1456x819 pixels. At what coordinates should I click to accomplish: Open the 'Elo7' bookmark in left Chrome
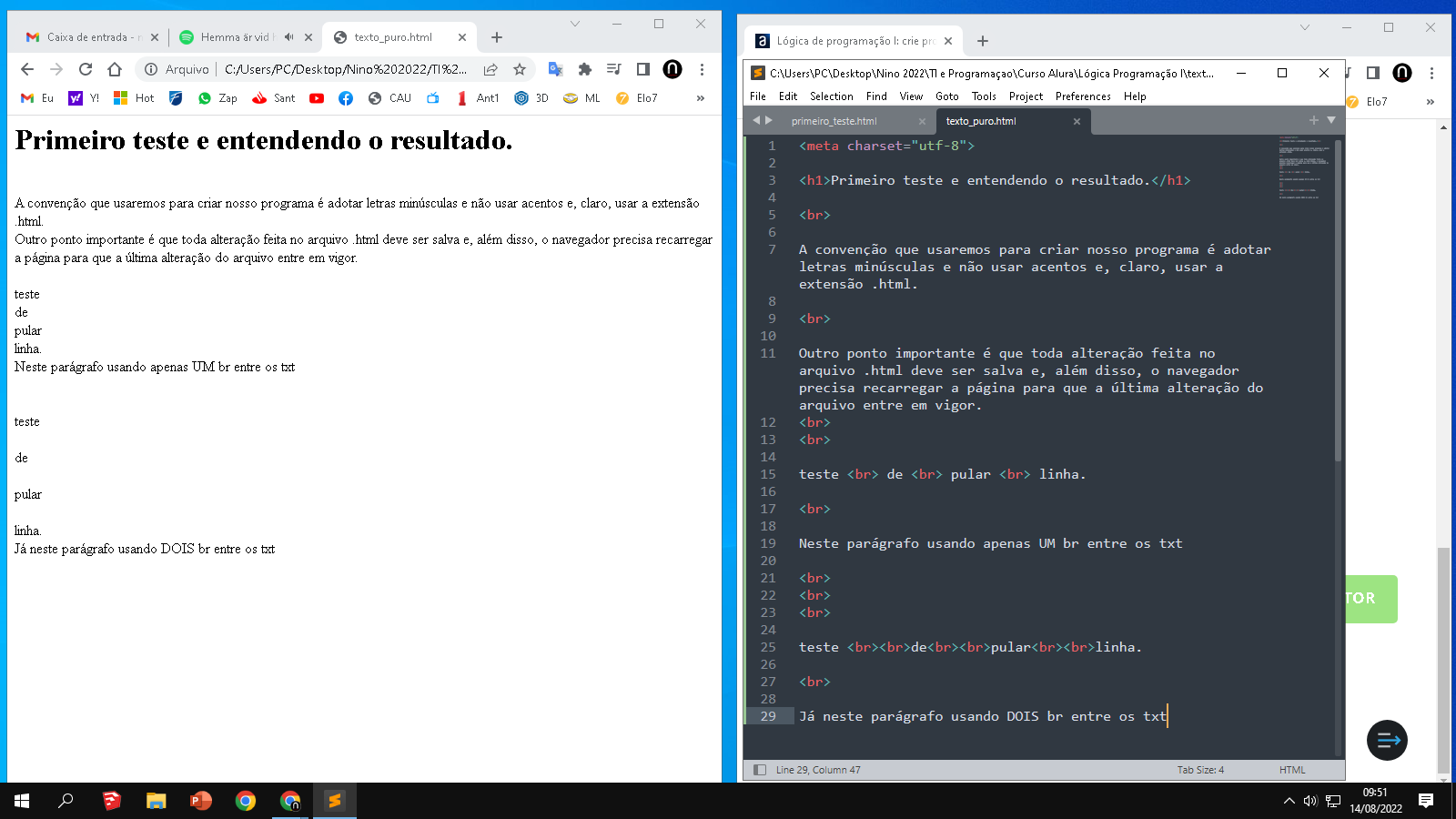point(636,98)
